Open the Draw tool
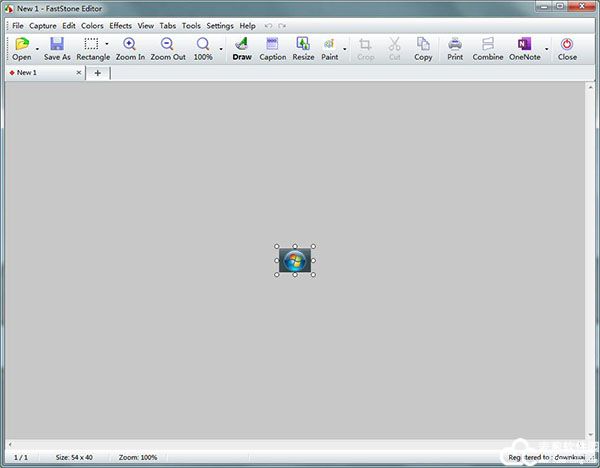 click(x=241, y=45)
